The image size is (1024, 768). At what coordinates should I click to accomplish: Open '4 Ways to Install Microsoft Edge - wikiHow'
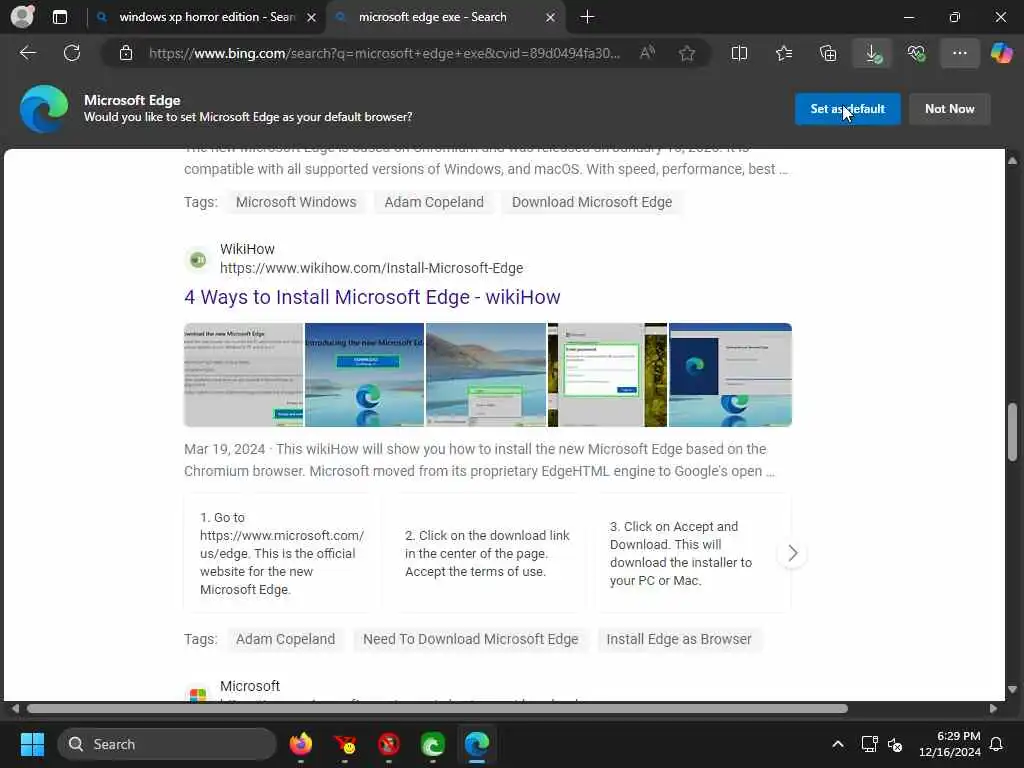pyautogui.click(x=372, y=297)
